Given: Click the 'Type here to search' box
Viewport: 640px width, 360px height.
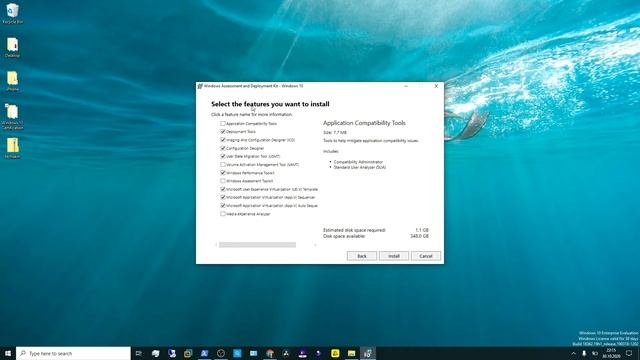Looking at the screenshot, I should pos(73,353).
